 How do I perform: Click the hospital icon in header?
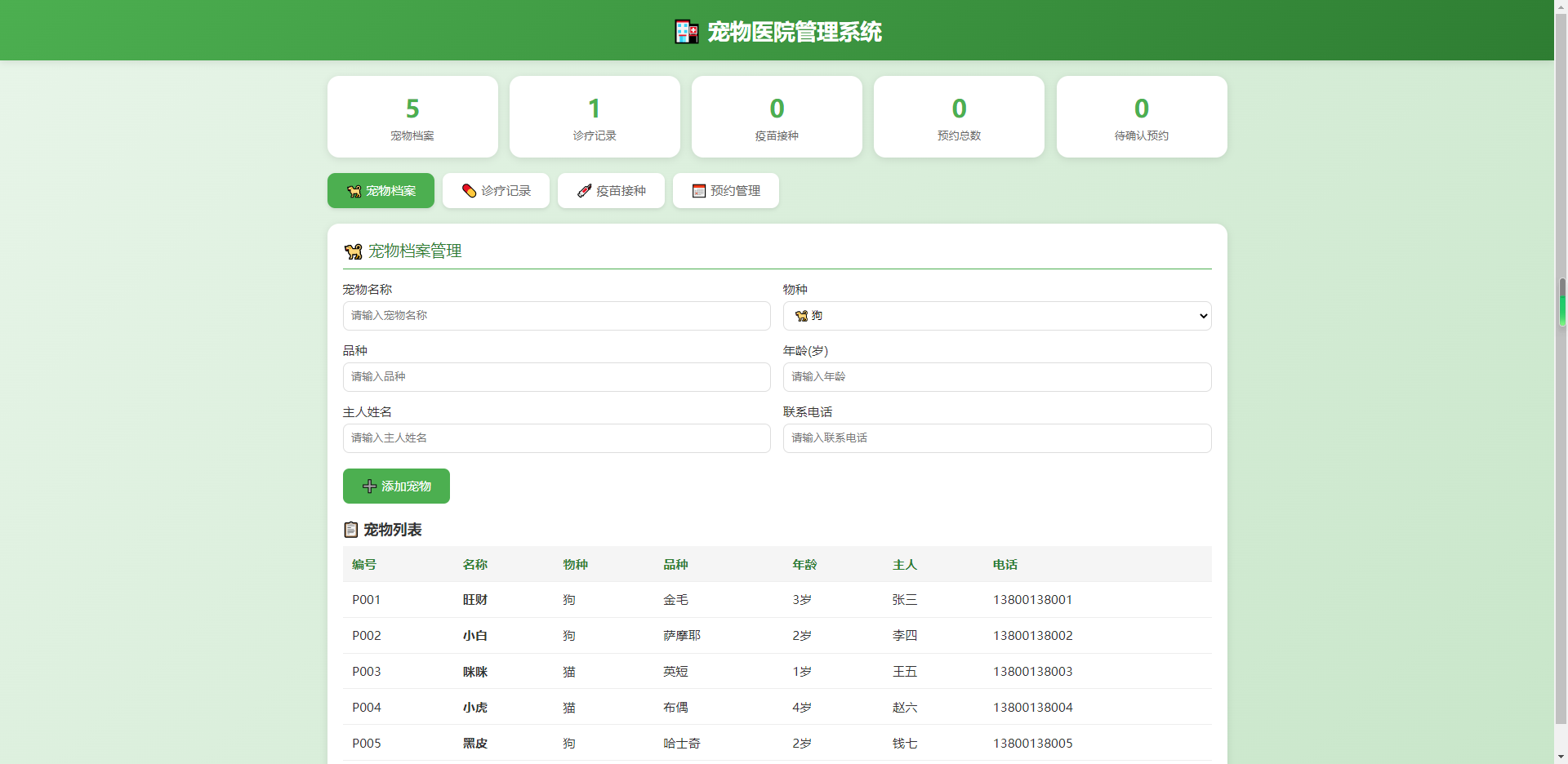(686, 32)
